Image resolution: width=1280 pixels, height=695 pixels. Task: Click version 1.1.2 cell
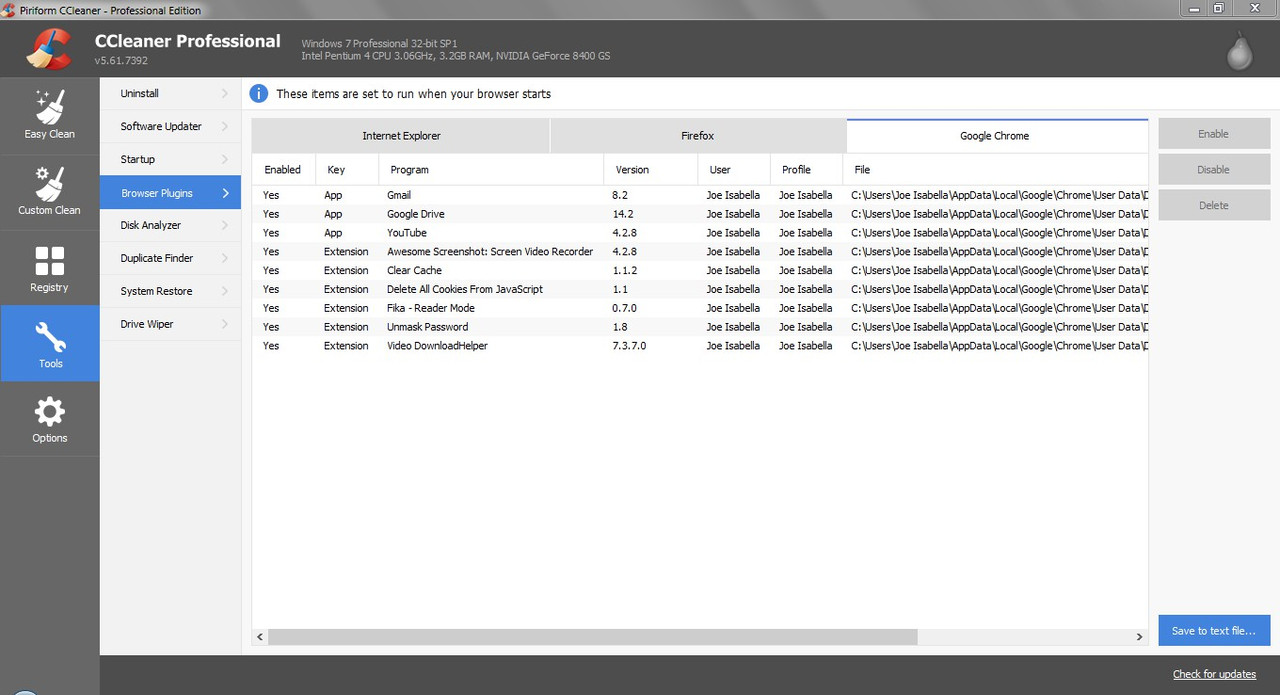click(x=624, y=270)
